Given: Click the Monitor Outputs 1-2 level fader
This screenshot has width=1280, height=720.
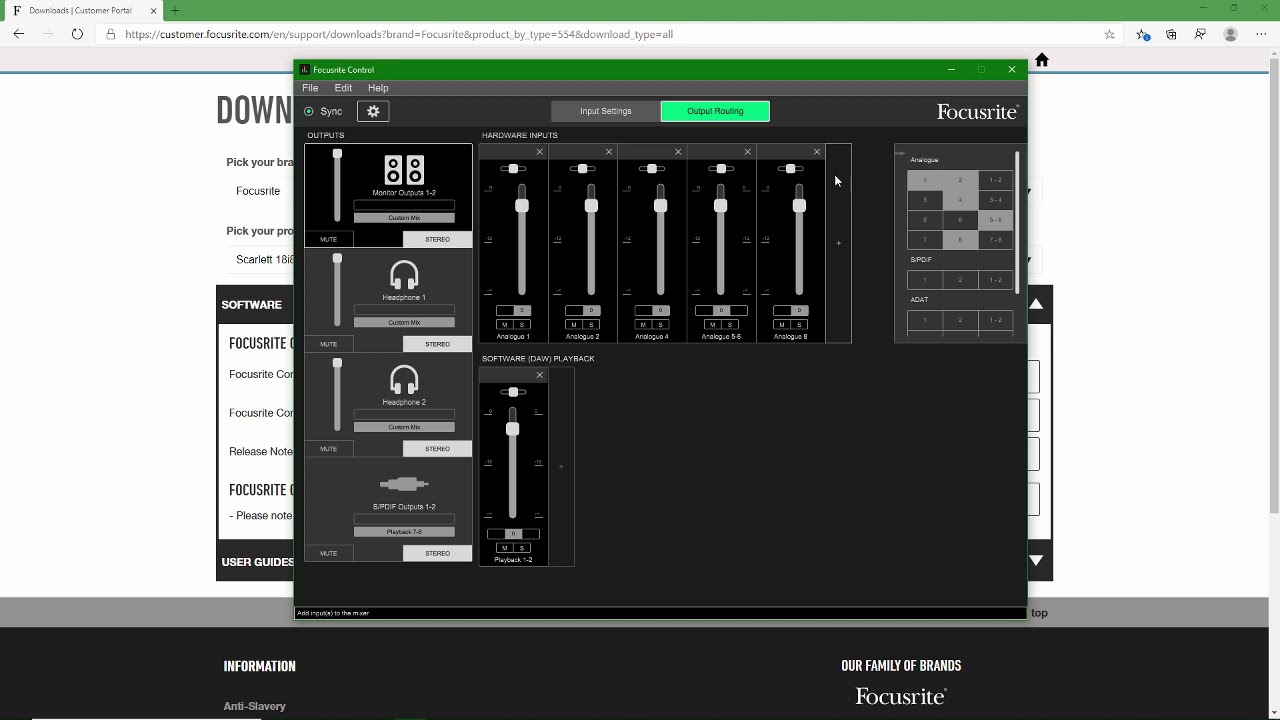Looking at the screenshot, I should point(337,154).
